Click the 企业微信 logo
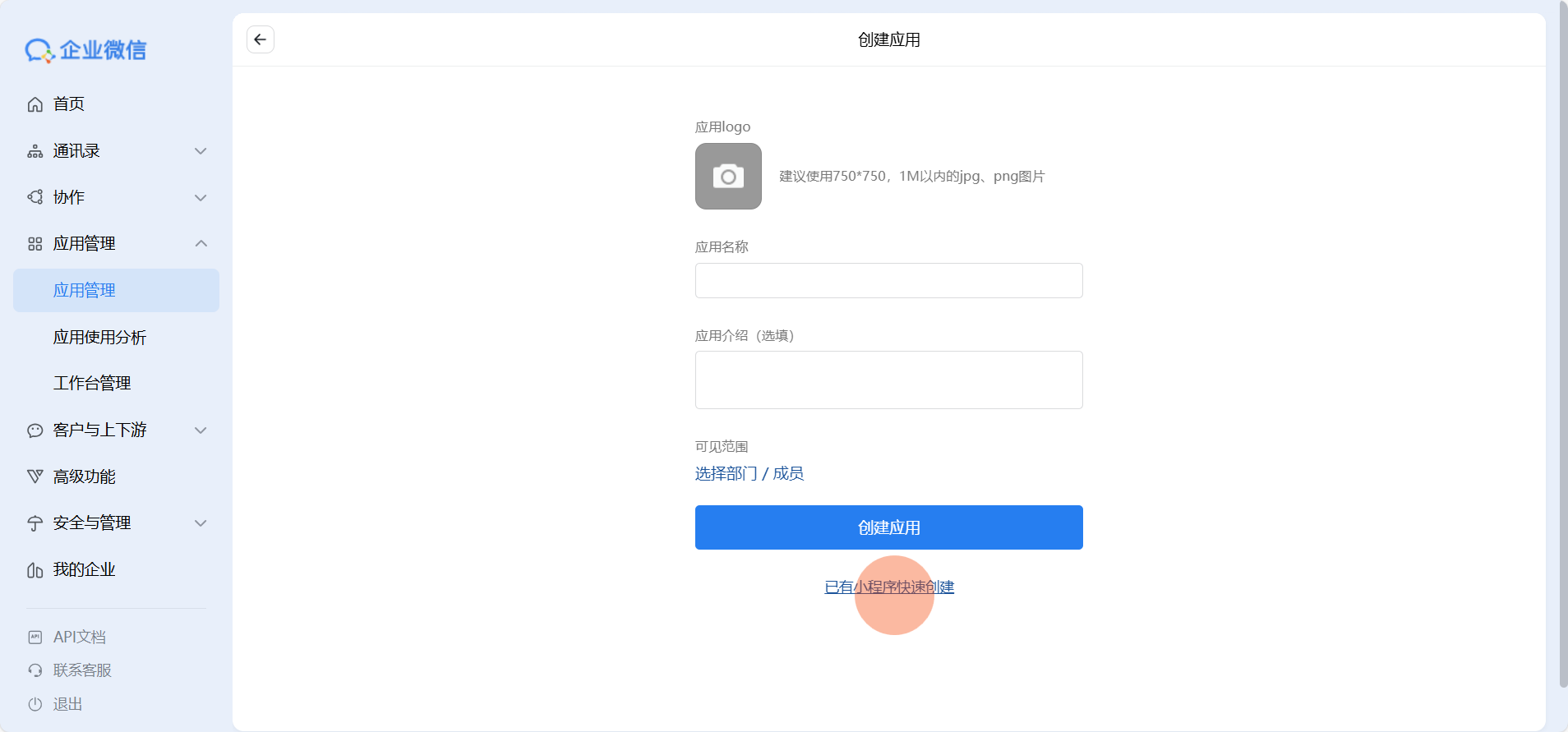This screenshot has width=1568, height=732. [85, 50]
